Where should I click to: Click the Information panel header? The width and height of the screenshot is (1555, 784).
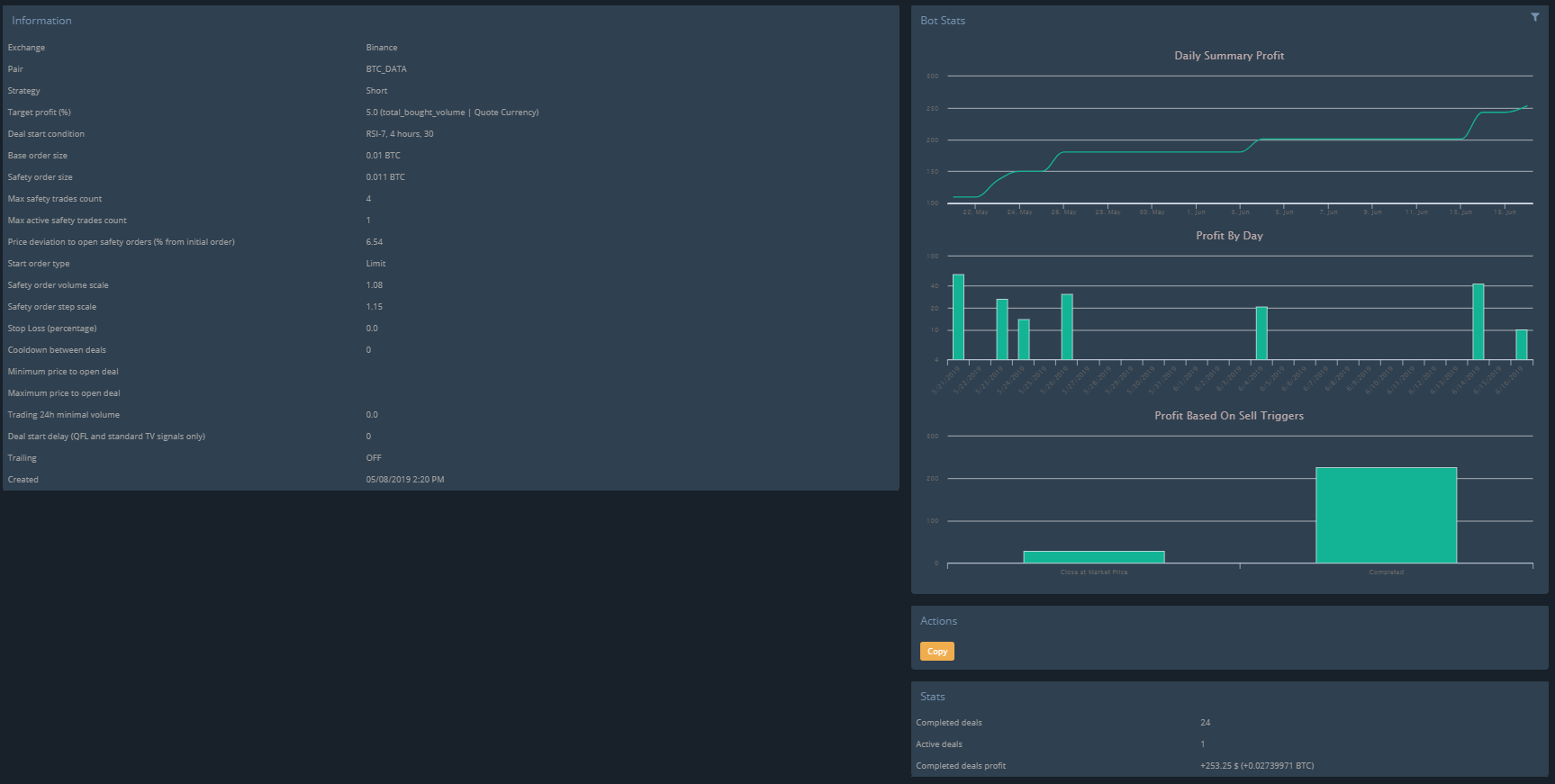(x=41, y=20)
